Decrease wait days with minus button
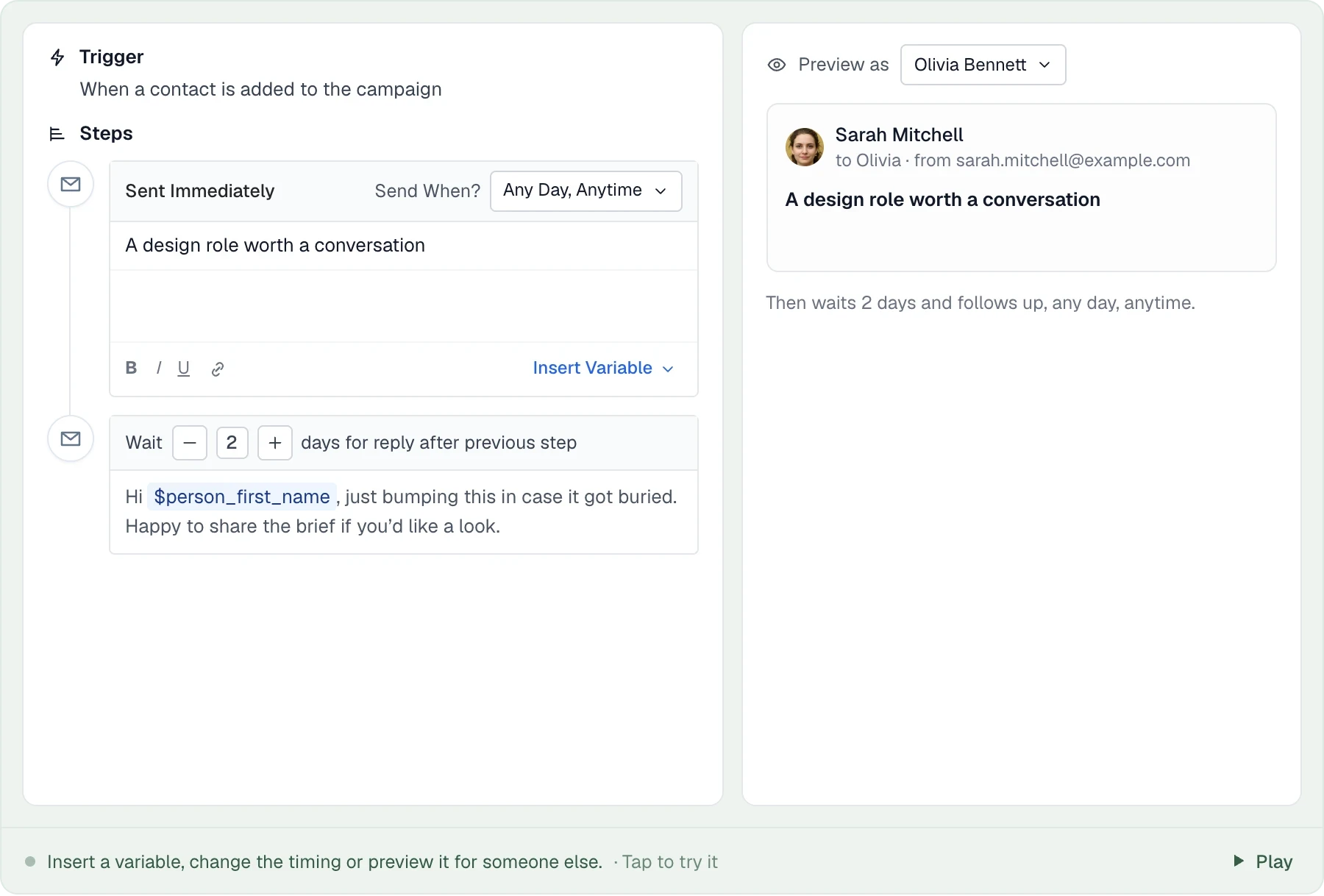Screen dimensions: 1324x896 tap(190, 443)
